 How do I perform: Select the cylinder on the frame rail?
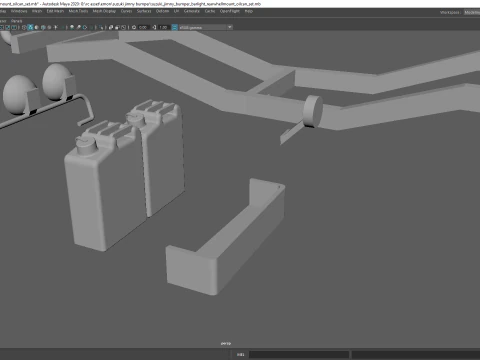pyautogui.click(x=313, y=111)
